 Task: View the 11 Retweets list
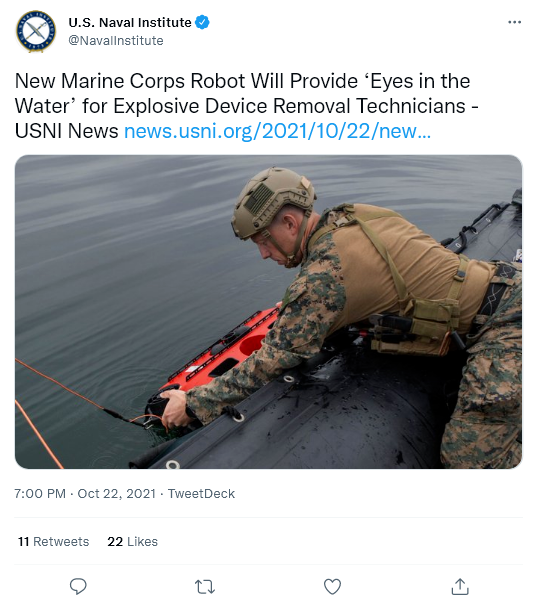click(x=53, y=541)
